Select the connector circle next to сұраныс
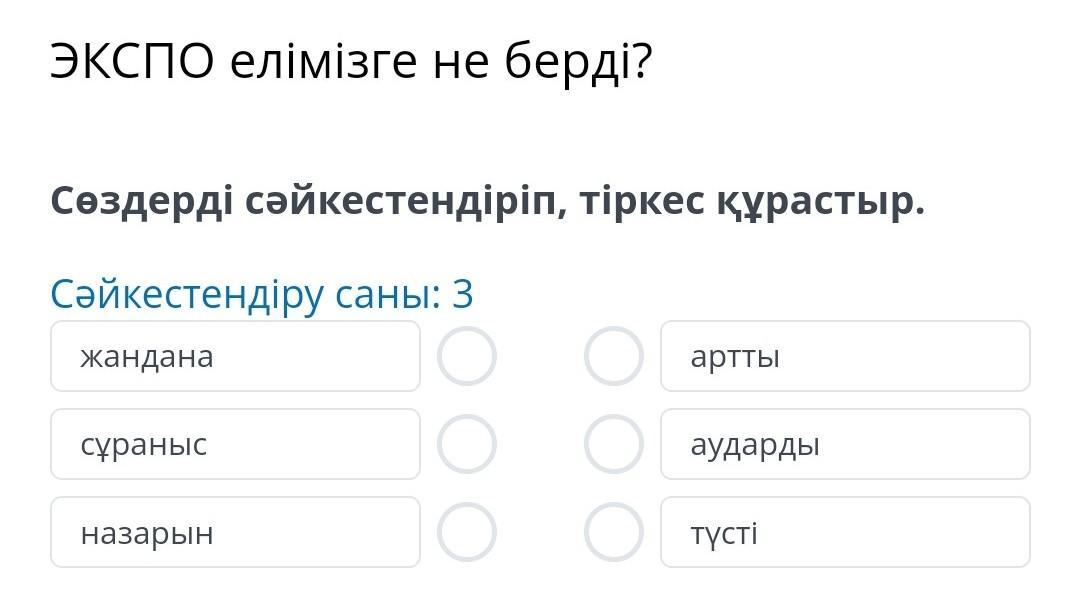Screen dimensions: 1071x613 tap(467, 445)
